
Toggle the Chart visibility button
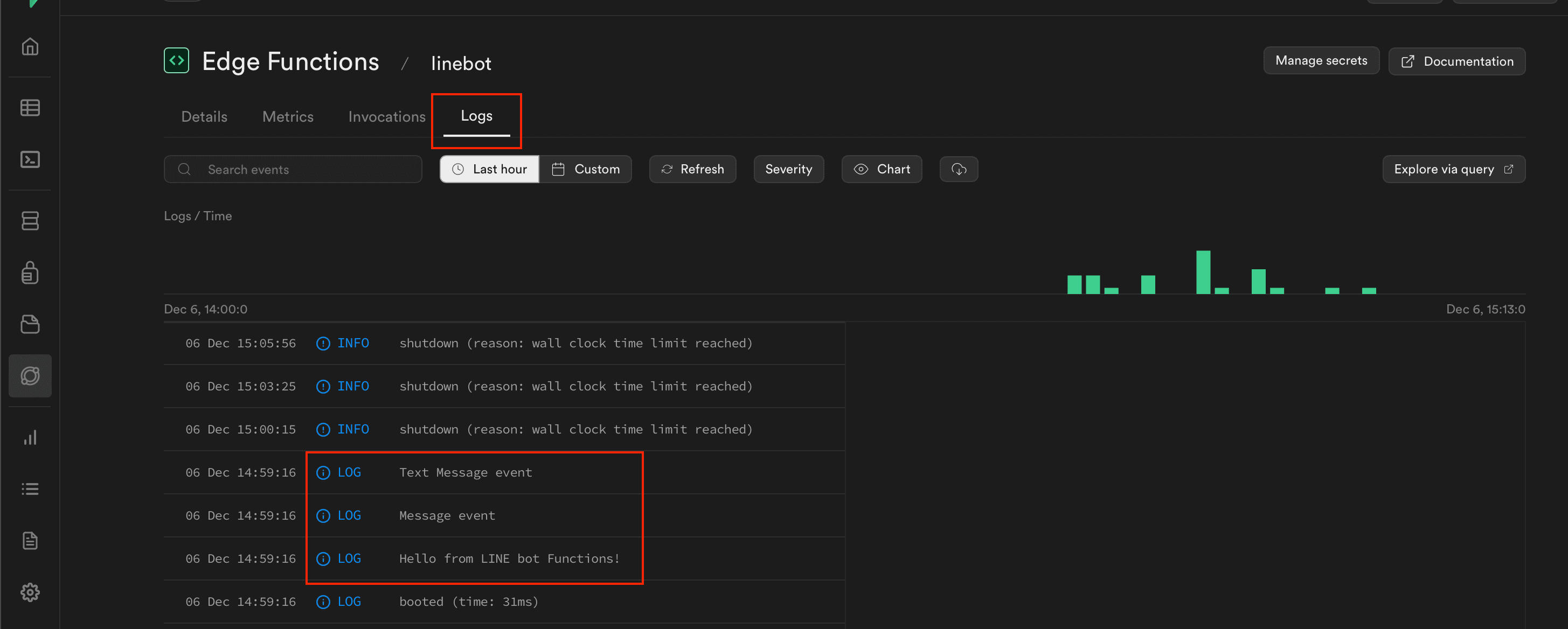click(x=882, y=169)
